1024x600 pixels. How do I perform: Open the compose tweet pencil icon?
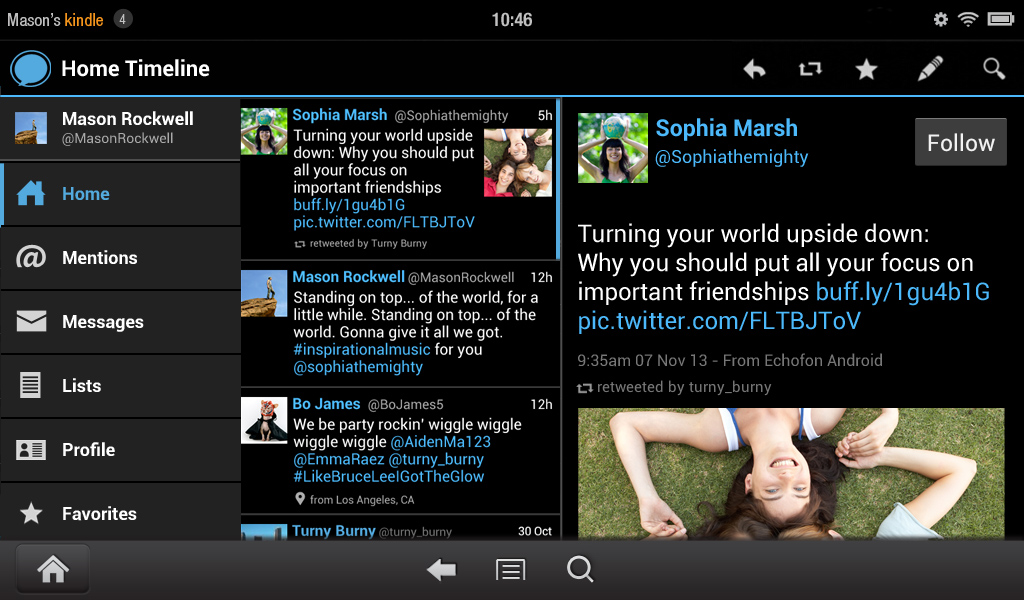click(x=928, y=68)
